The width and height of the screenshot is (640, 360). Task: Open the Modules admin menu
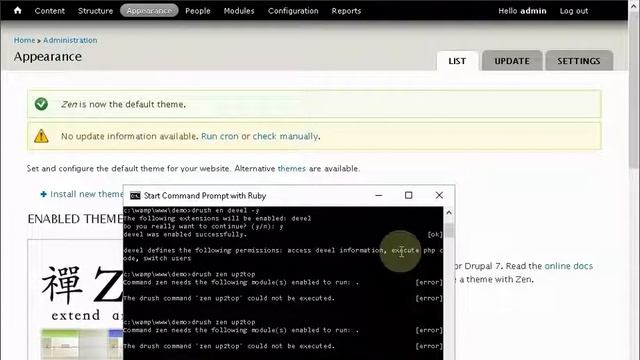239,11
